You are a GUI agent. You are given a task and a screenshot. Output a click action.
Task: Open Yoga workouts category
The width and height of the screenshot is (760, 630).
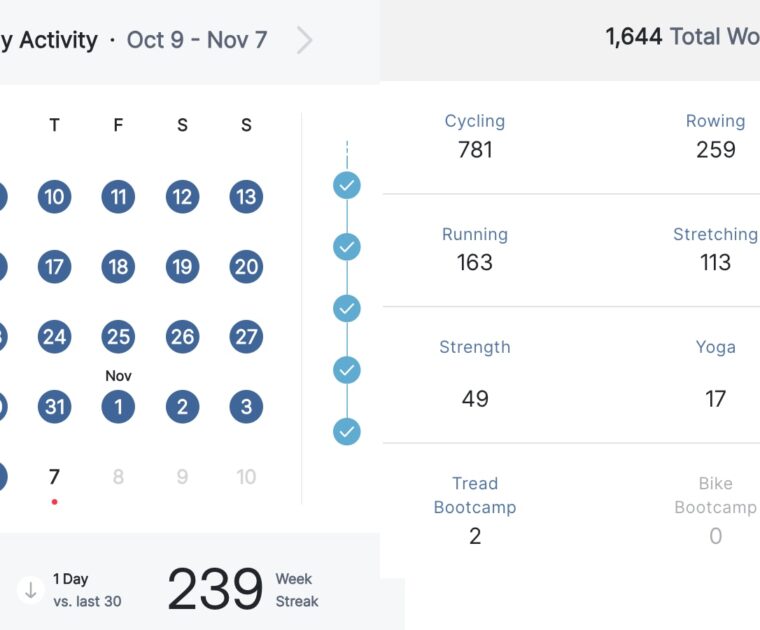tap(715, 373)
